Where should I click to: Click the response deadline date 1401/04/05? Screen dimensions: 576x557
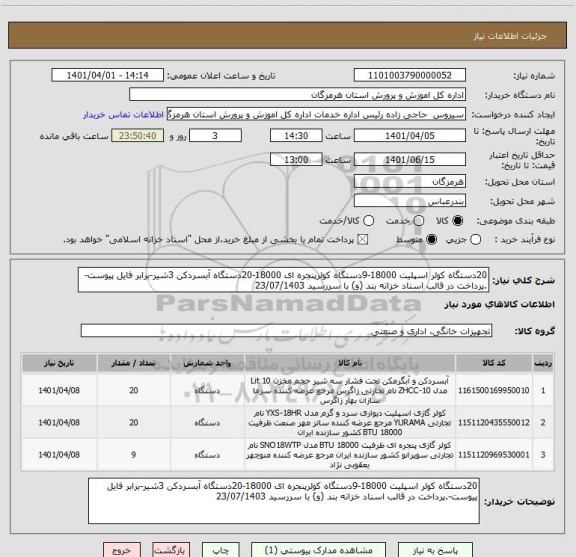[410, 136]
